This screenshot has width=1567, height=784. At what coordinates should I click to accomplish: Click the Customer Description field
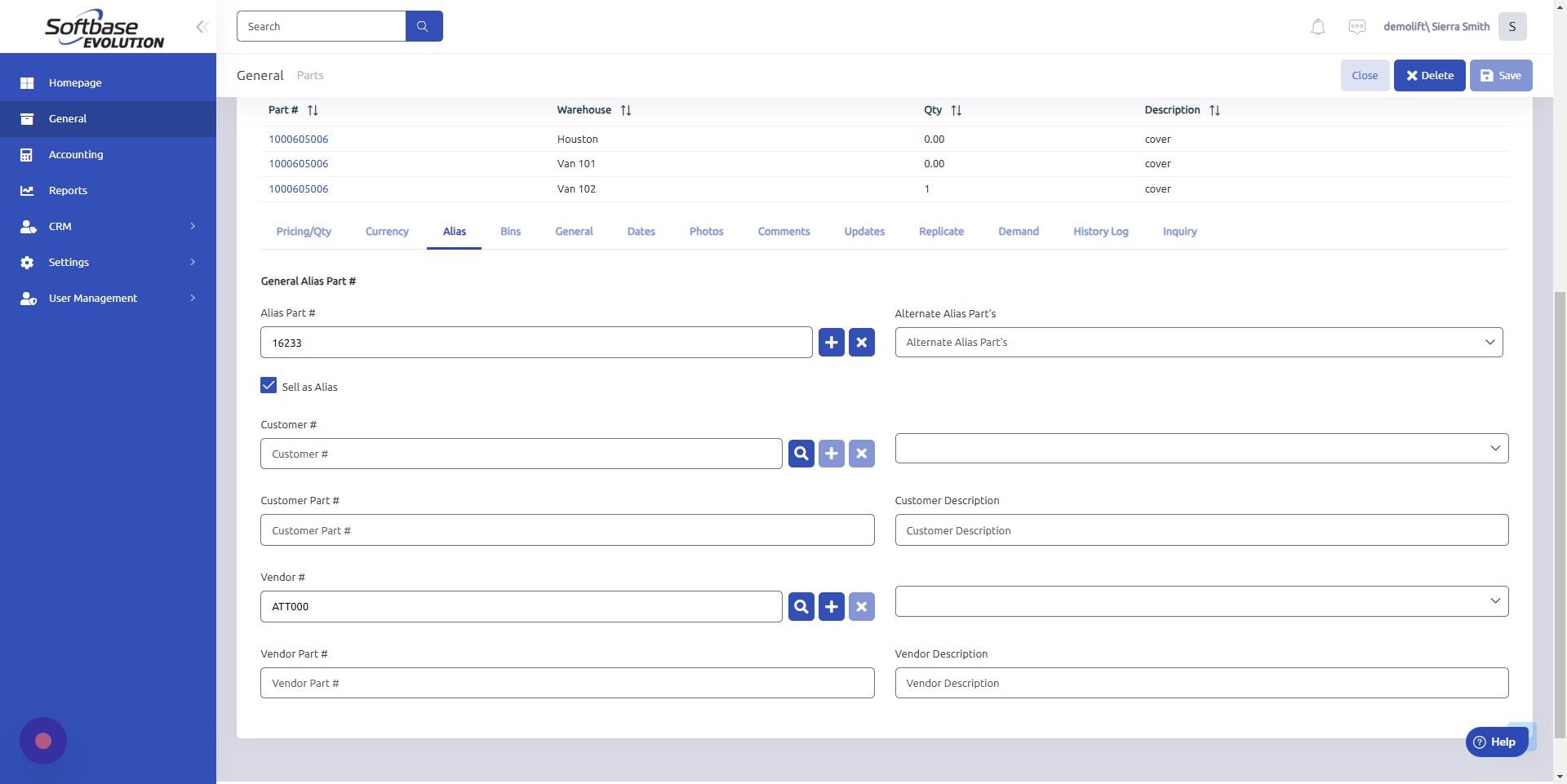(x=1201, y=530)
